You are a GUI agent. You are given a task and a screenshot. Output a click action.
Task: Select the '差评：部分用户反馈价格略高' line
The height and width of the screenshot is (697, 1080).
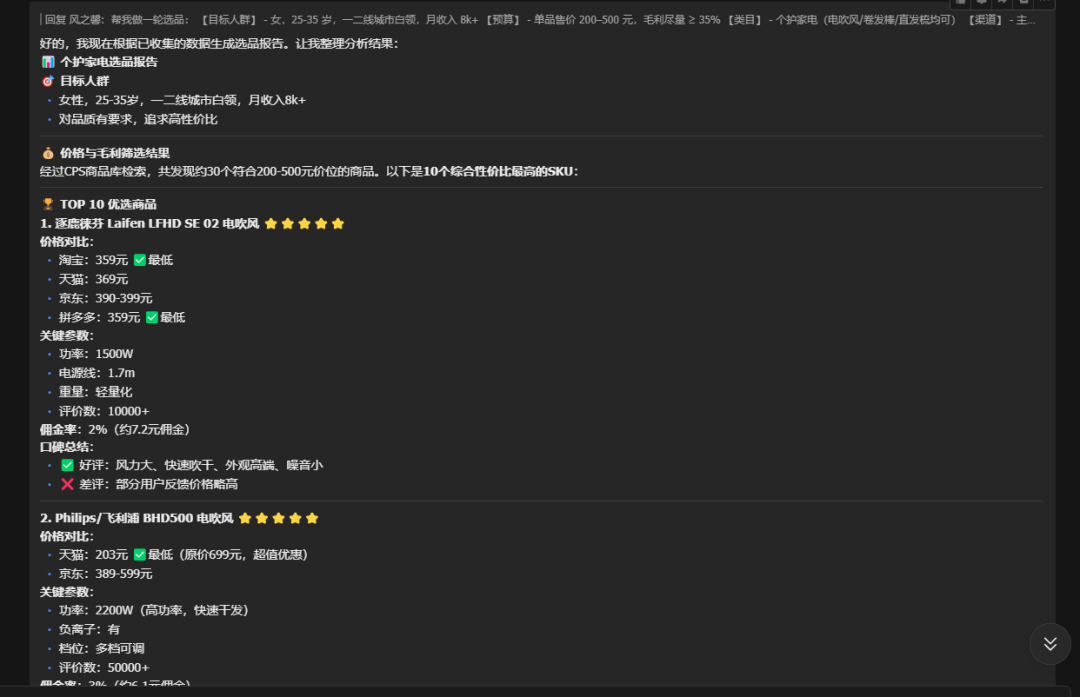coord(149,484)
